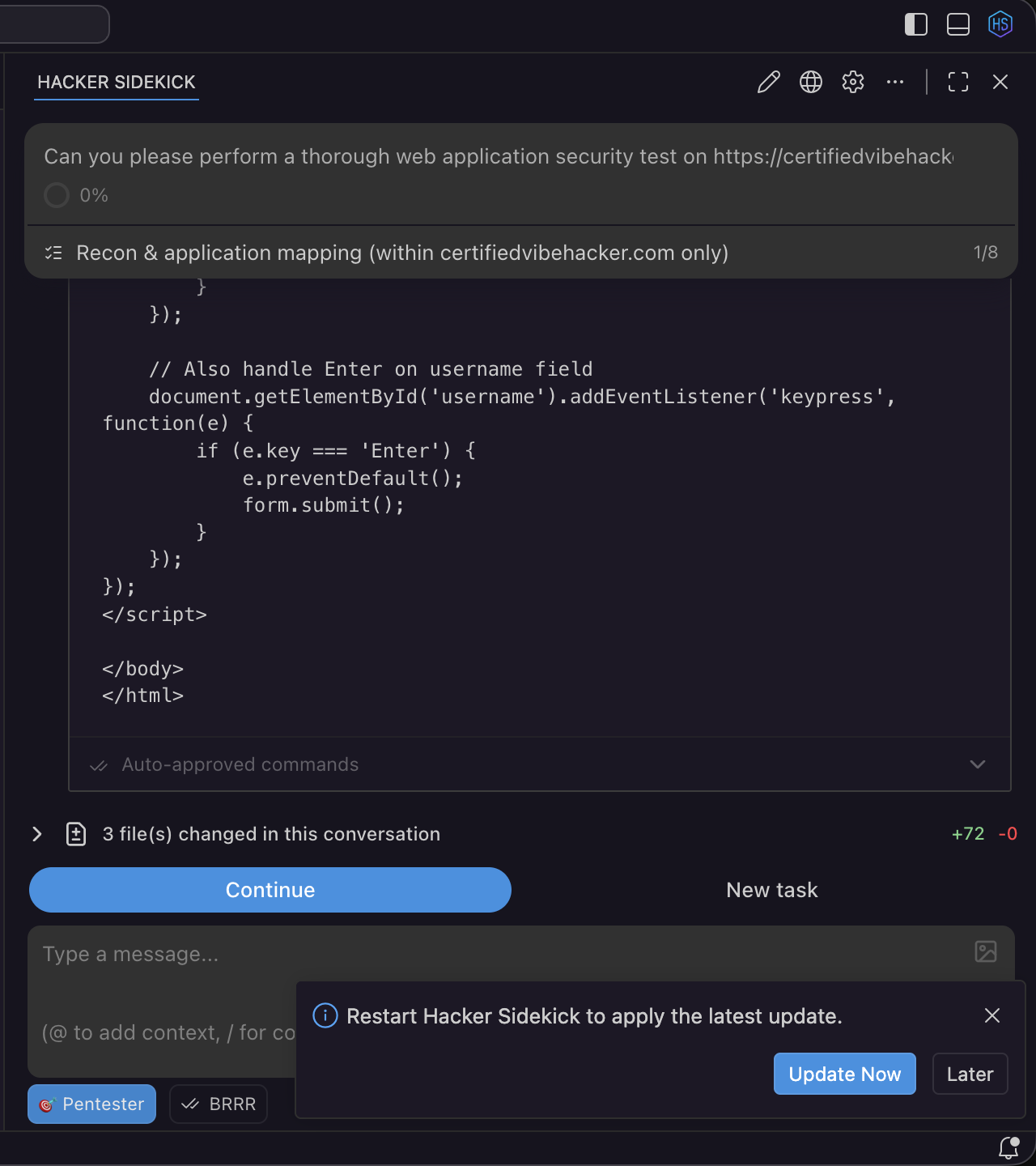Toggle the BRRR auto-approve option
Image resolution: width=1036 pixels, height=1166 pixels.
coord(219,1104)
